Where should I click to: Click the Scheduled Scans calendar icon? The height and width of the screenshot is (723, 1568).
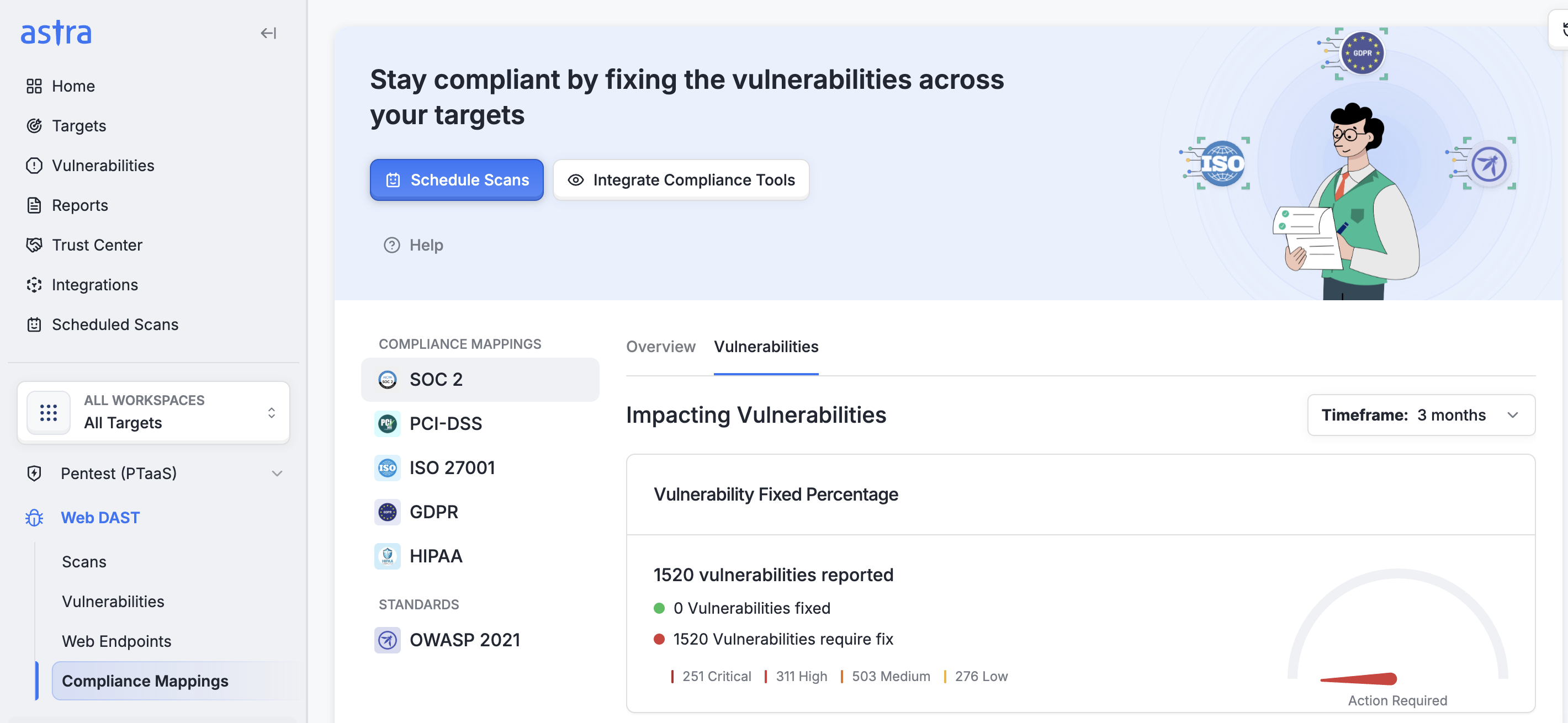click(x=34, y=325)
